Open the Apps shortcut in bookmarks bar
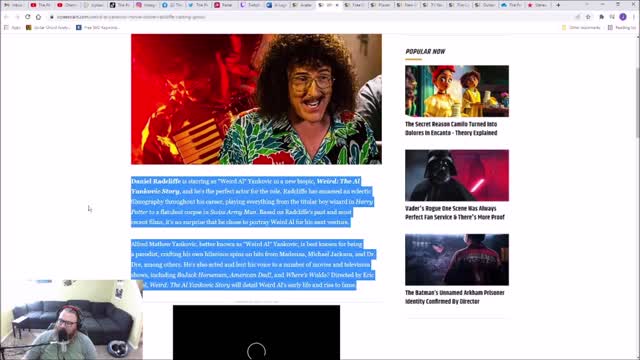The image size is (640, 360). [x=12, y=27]
